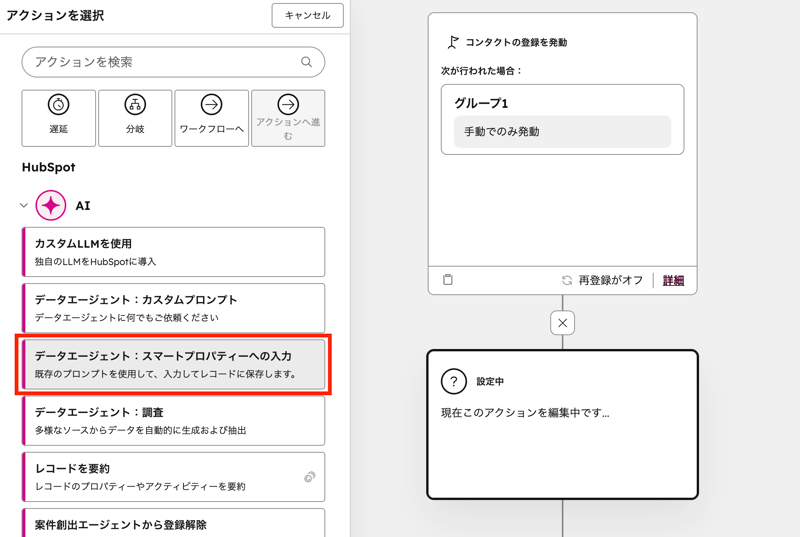Add a 遅延 delay action
The height and width of the screenshot is (537, 800).
(59, 118)
